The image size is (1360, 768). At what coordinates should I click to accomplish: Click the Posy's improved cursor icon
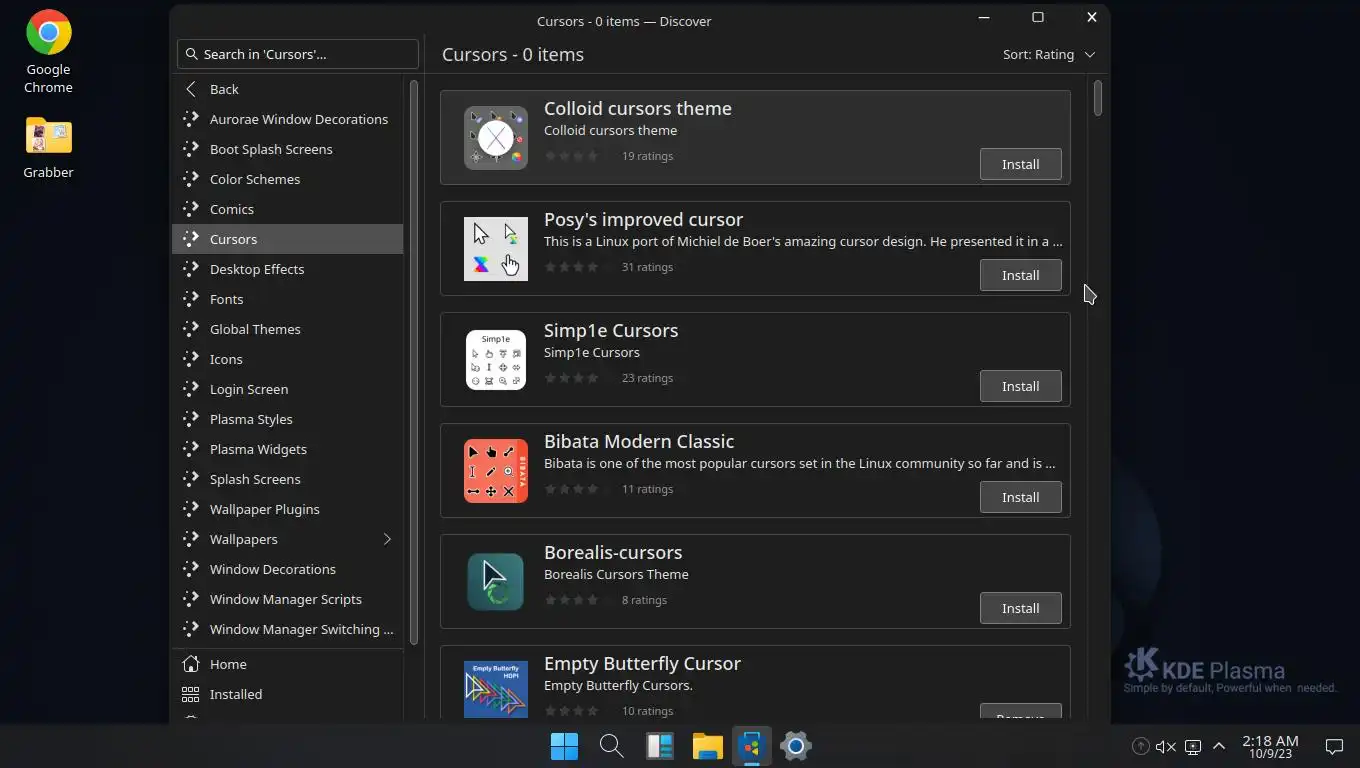[496, 249]
